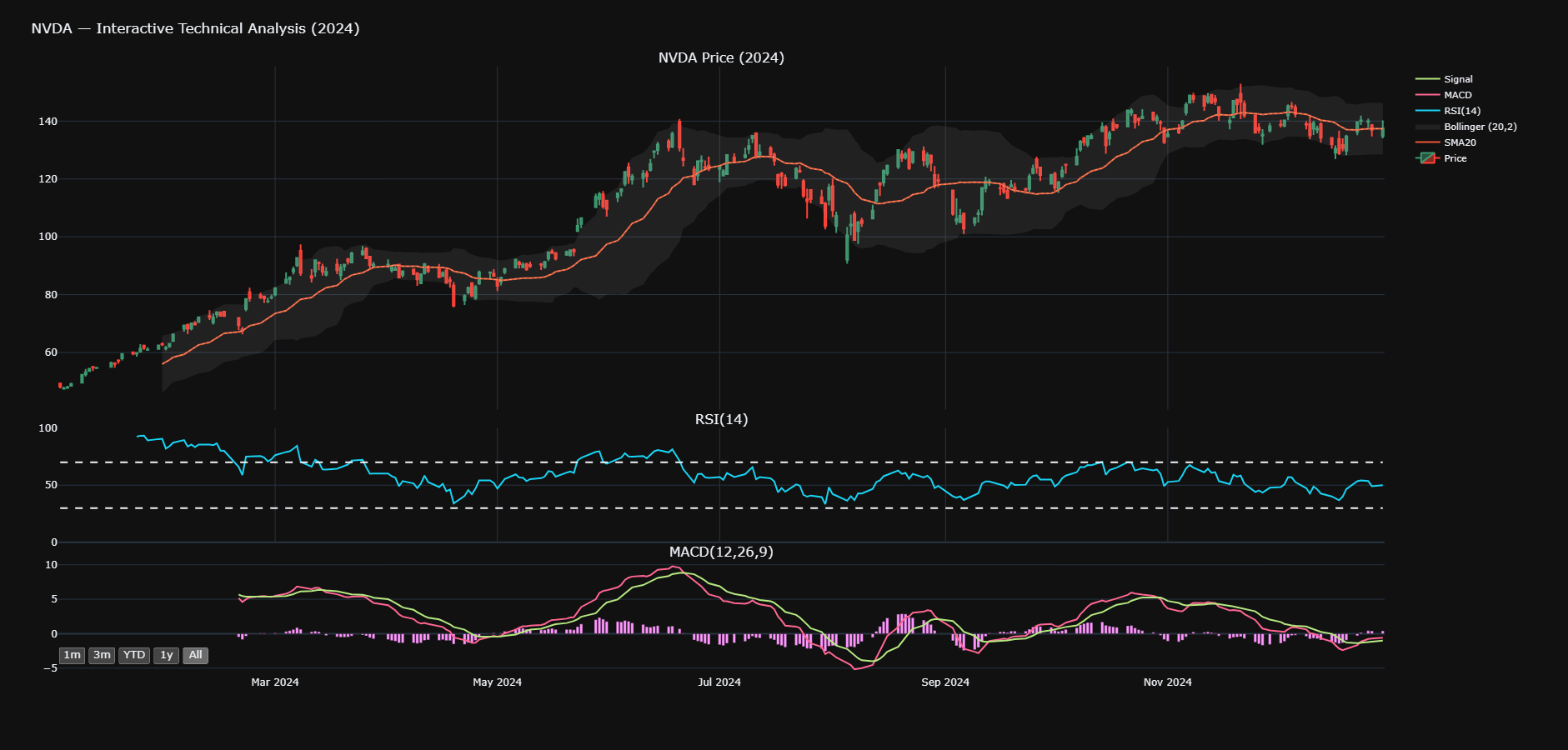Screen dimensions: 1568x750
Task: Click the 'NVDA Price (2024)' subplot title
Action: [x=721, y=57]
